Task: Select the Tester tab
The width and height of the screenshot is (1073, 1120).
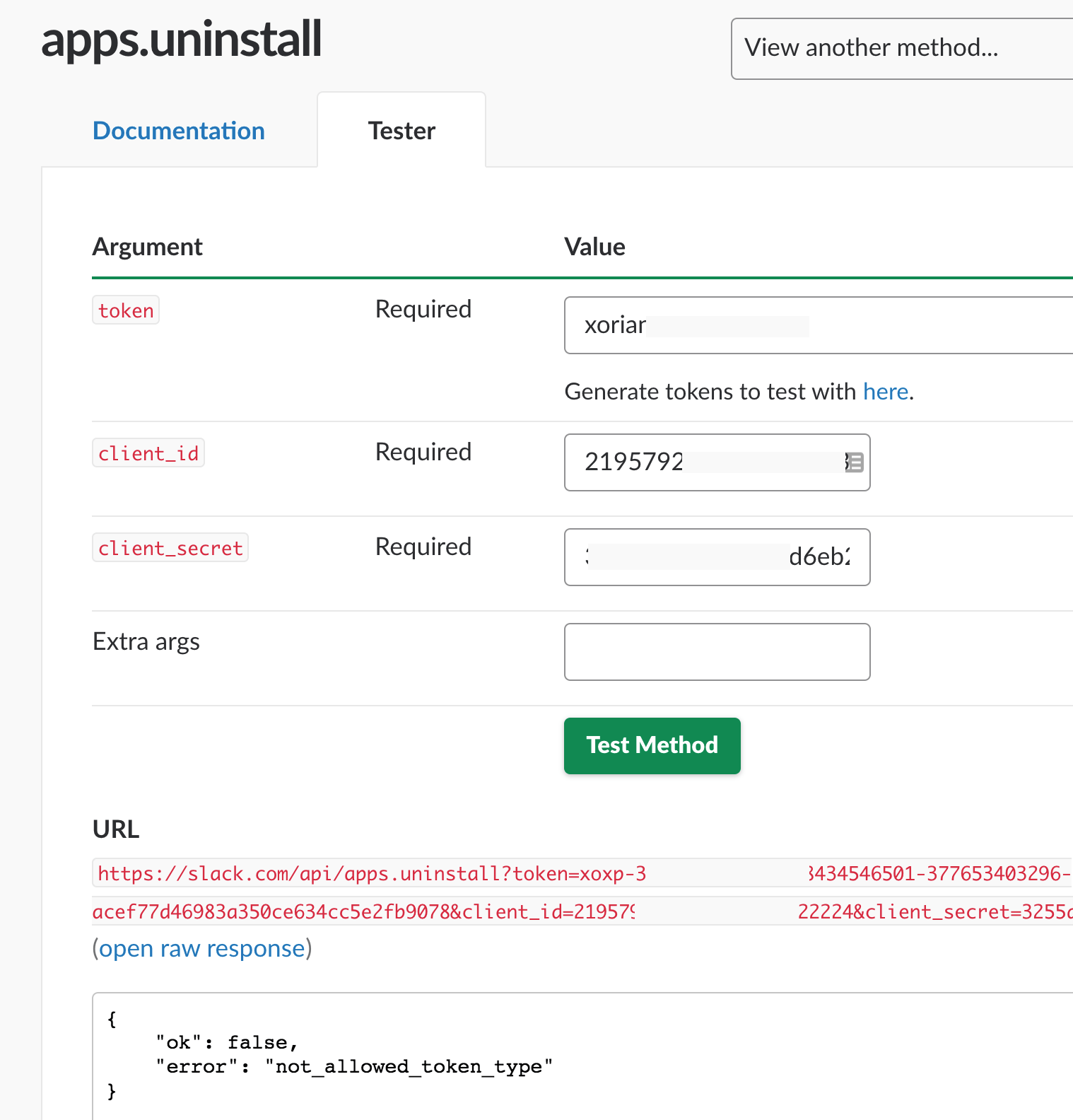Action: coord(401,131)
